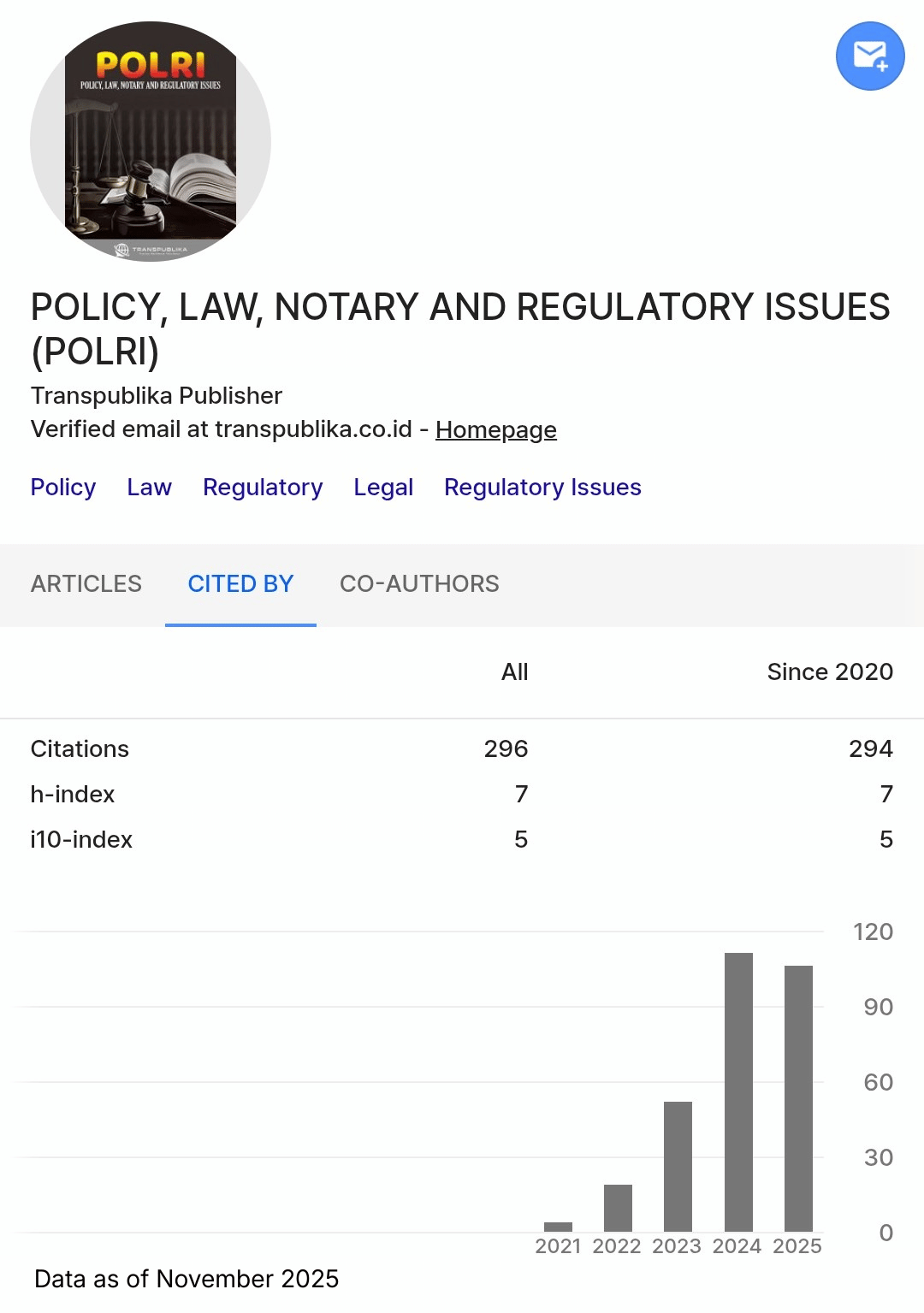This screenshot has width=924, height=1313.
Task: Switch to the Articles tab
Action: click(86, 584)
